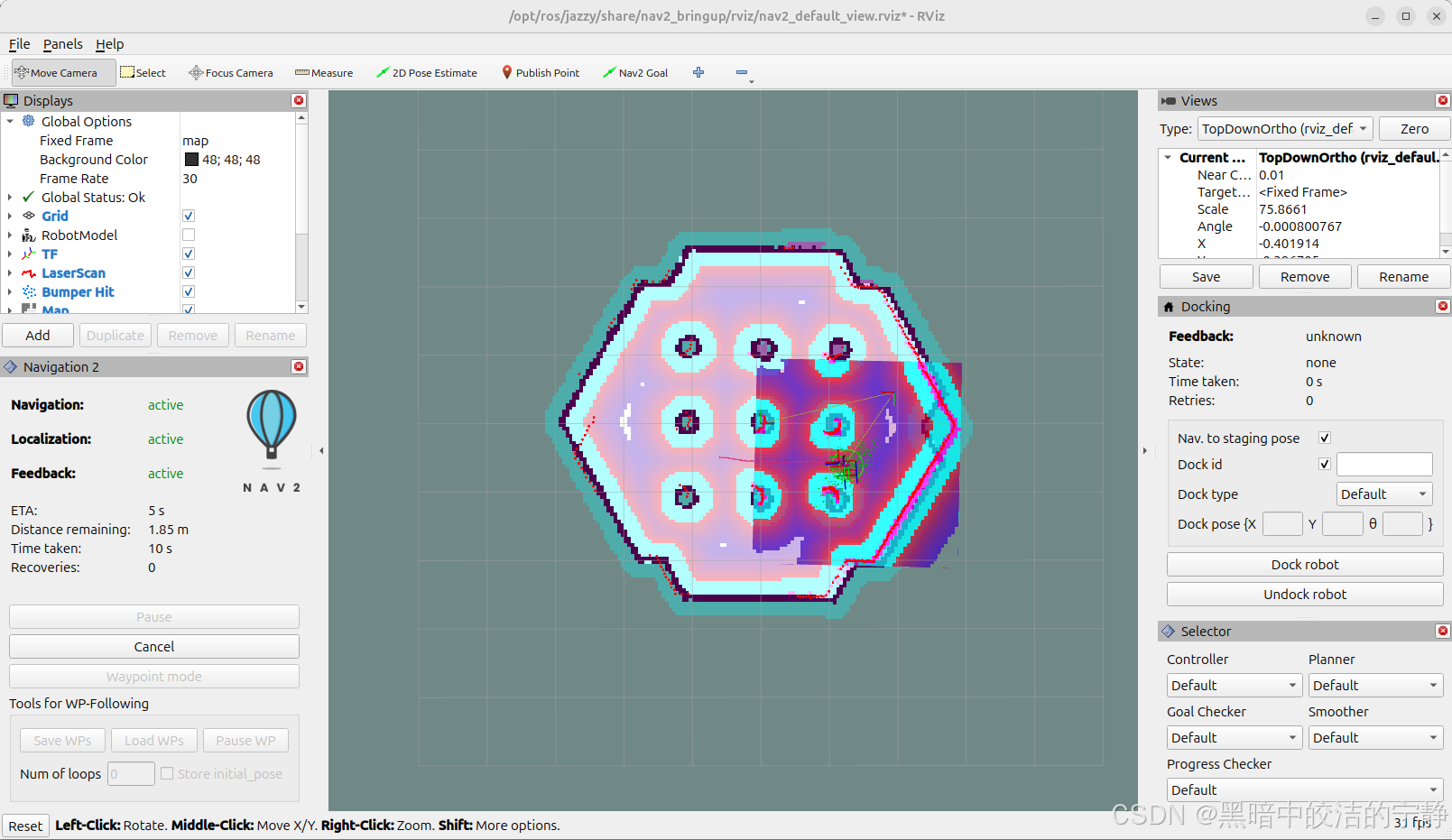
Task: Choose the Focus Camera tool
Action: point(231,73)
